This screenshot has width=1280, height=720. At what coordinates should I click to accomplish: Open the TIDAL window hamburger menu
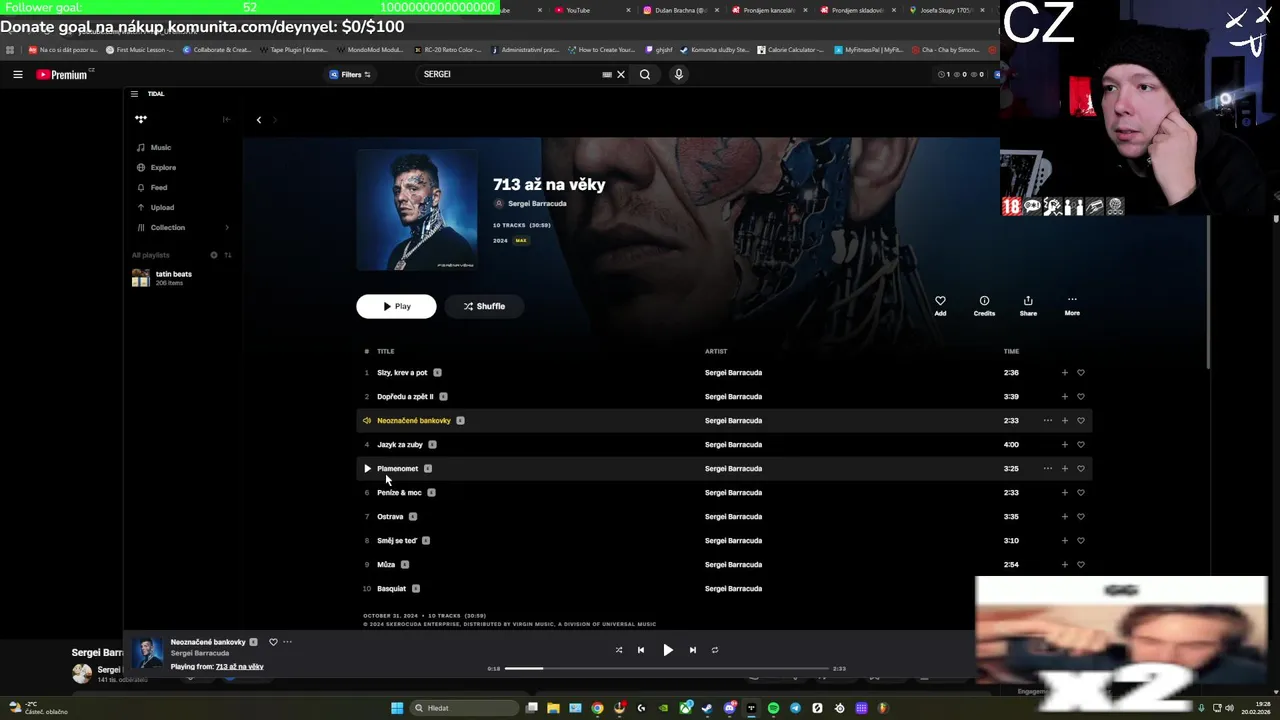[x=134, y=94]
